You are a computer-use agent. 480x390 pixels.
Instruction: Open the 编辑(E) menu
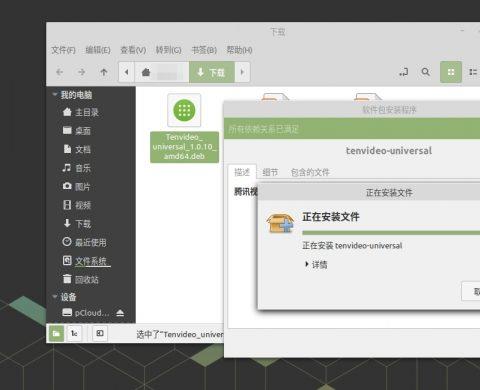[x=98, y=50]
